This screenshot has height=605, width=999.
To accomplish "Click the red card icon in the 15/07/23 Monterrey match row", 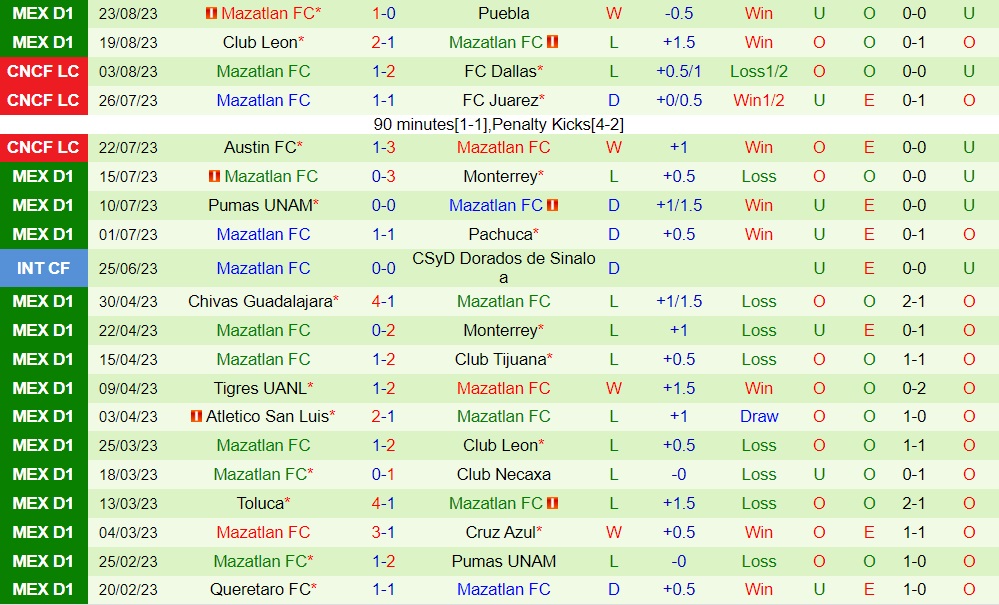I will click(214, 177).
